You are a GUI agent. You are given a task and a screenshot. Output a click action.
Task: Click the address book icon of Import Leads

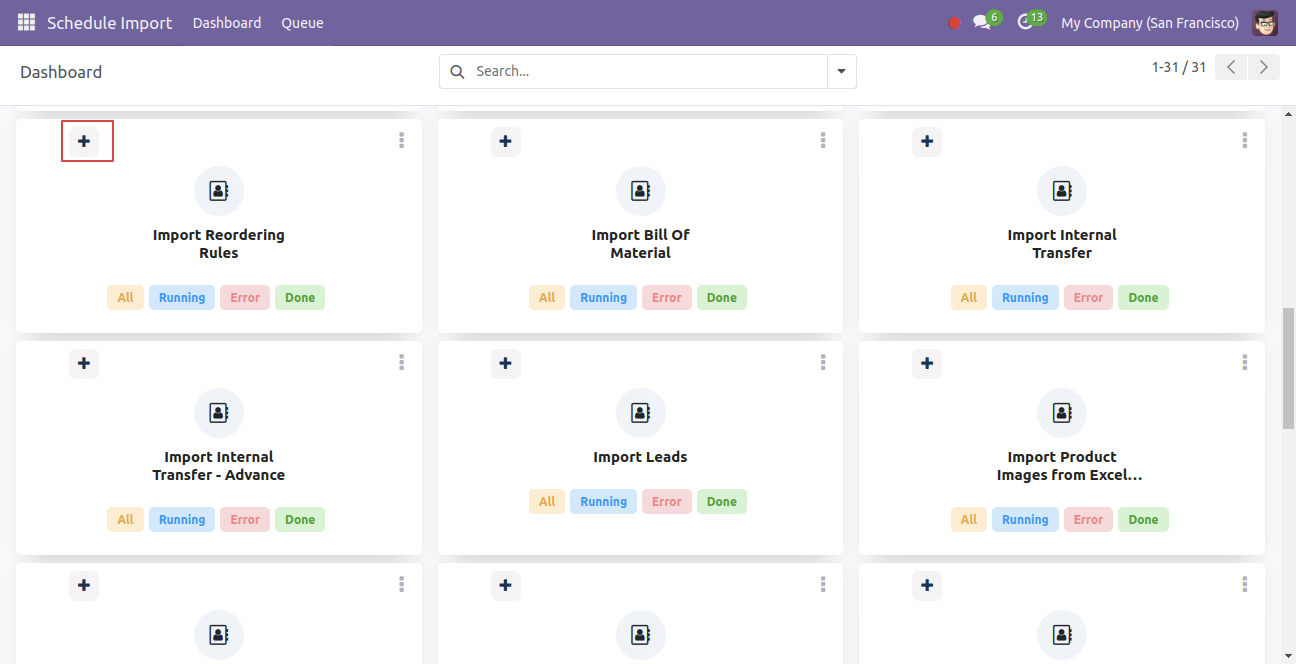tap(641, 413)
